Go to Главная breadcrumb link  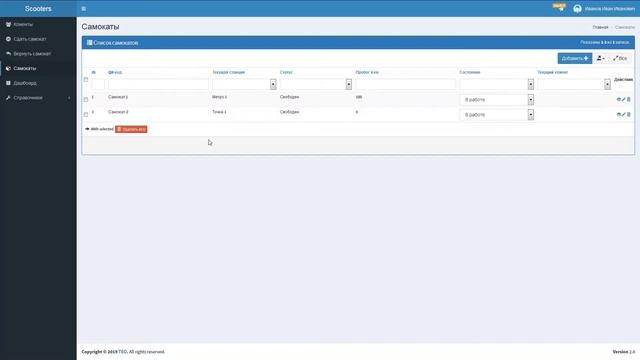(x=600, y=27)
